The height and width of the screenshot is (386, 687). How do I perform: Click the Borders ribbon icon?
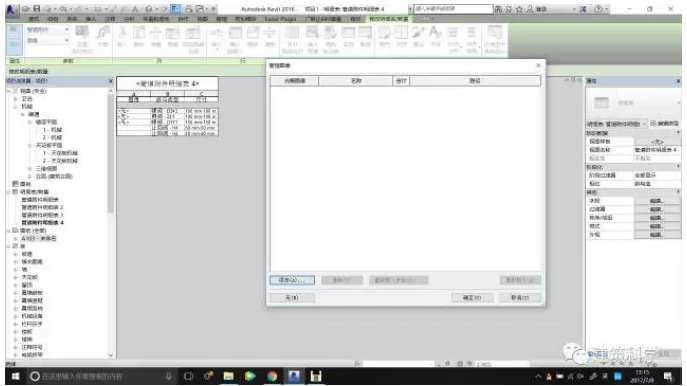pos(401,36)
